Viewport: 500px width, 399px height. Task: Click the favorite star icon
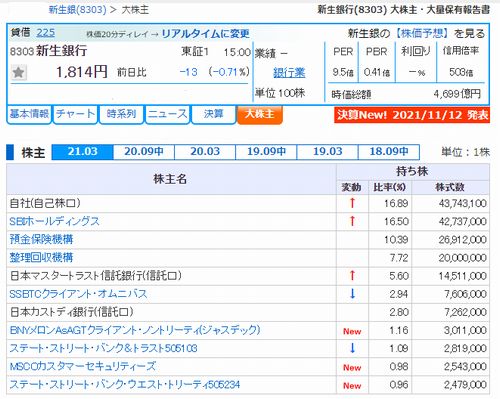(19, 72)
